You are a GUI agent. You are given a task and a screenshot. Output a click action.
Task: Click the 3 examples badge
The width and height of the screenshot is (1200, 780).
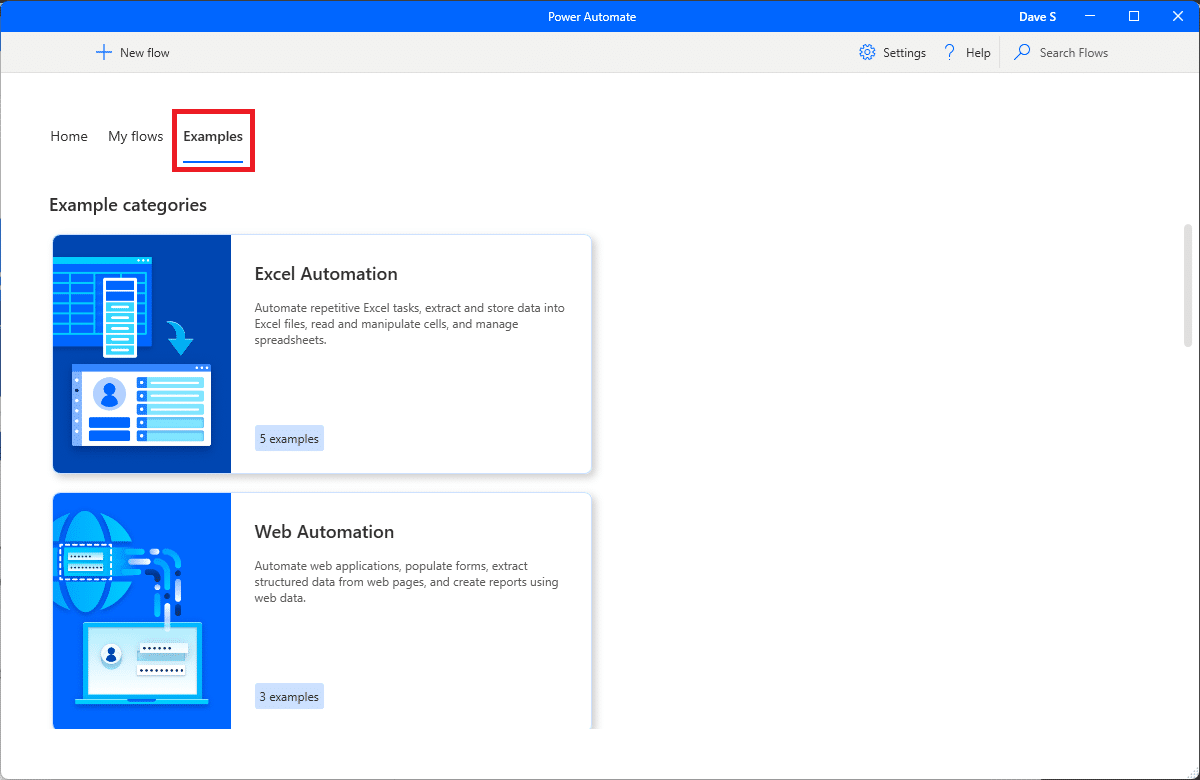289,696
